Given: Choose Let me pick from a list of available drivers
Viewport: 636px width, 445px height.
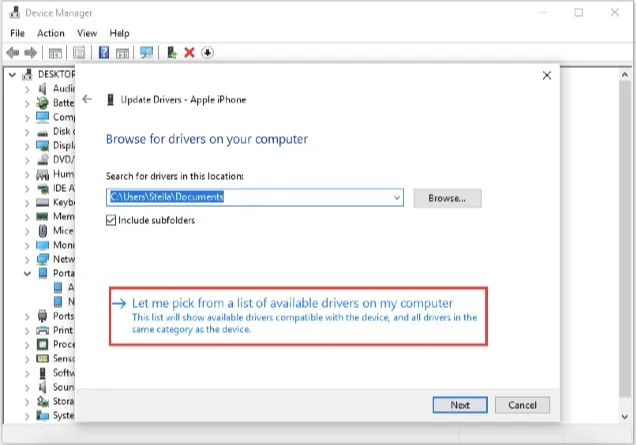Looking at the screenshot, I should tap(299, 316).
